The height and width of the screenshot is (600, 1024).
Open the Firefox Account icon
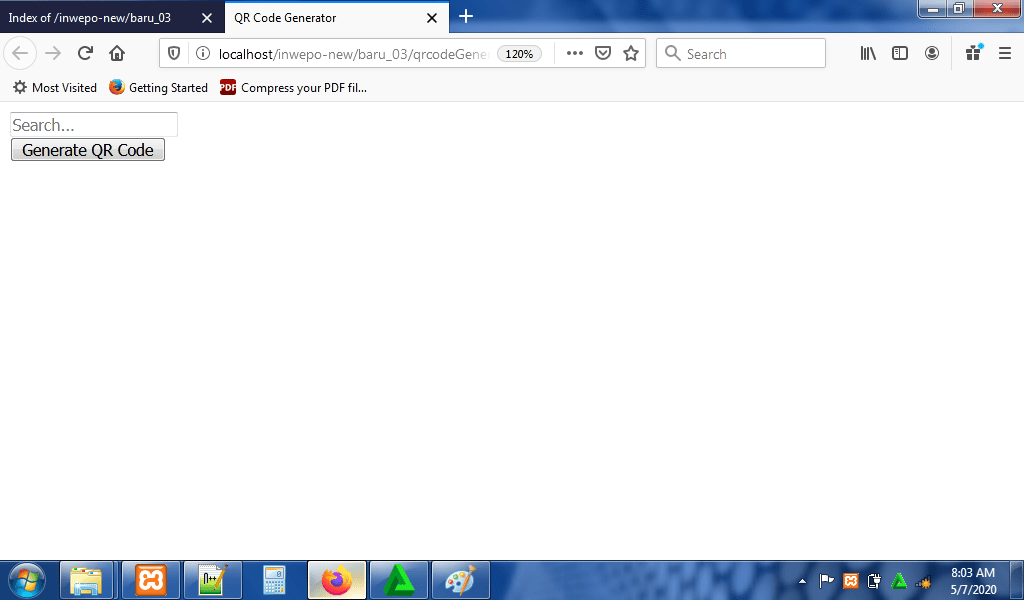pyautogui.click(x=932, y=54)
